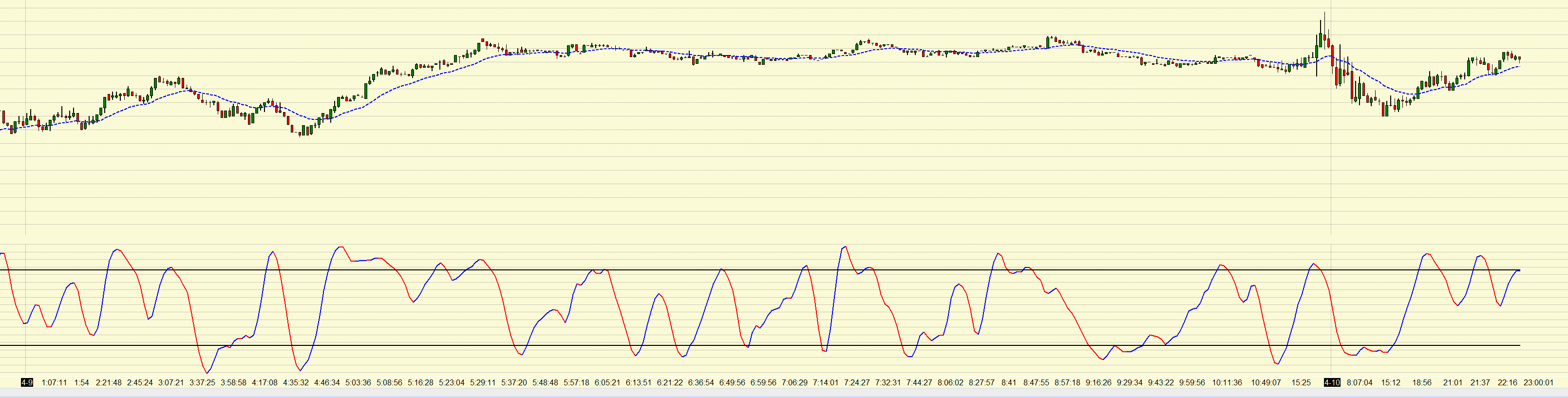Pick the 22:16 time label
The image size is (1568, 398).
point(1507,383)
